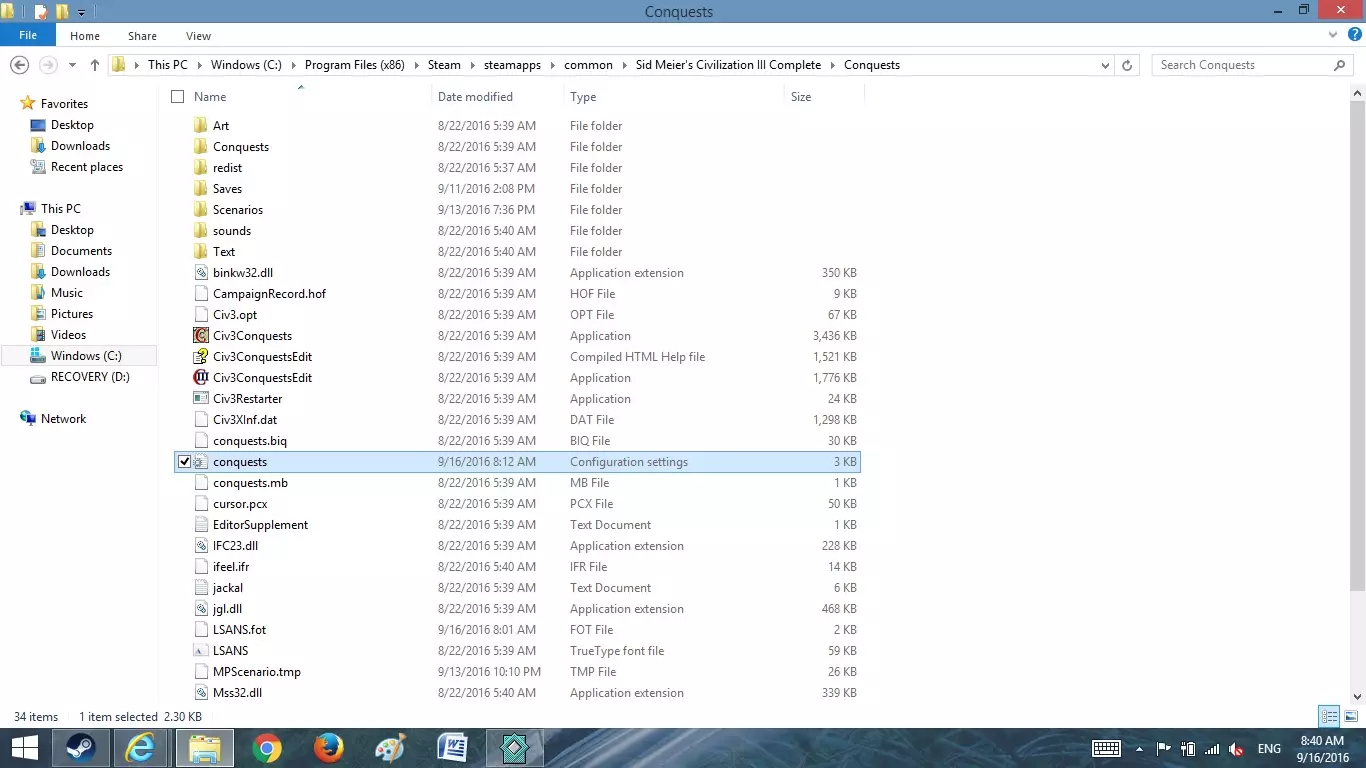The height and width of the screenshot is (768, 1366).
Task: Launch Internet Explorer from the taskbar
Action: (x=141, y=747)
